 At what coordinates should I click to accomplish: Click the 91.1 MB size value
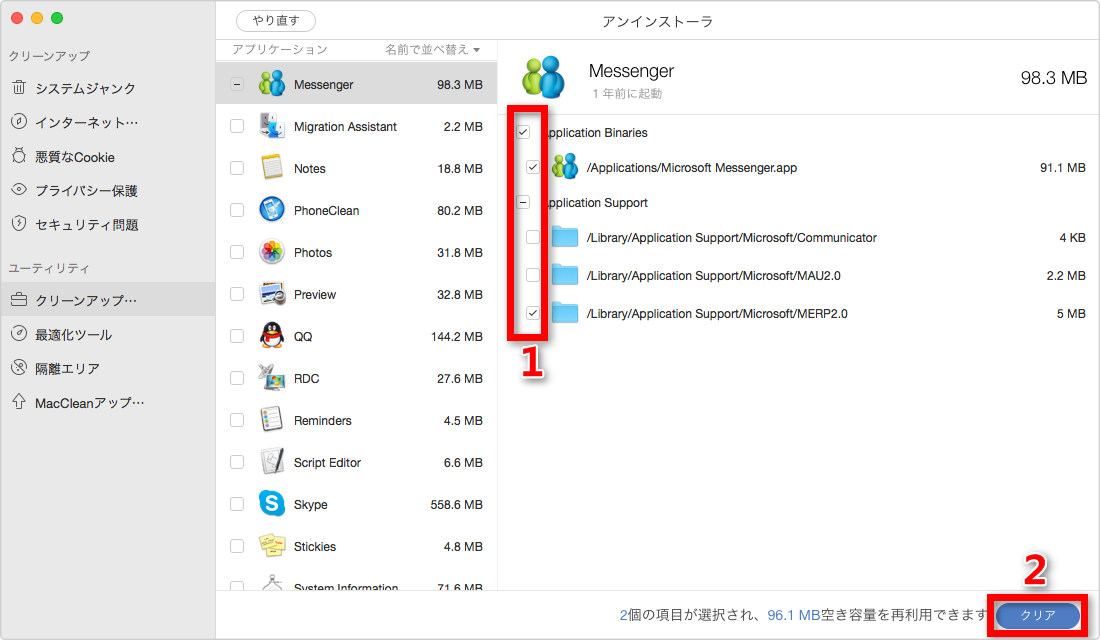point(1063,167)
